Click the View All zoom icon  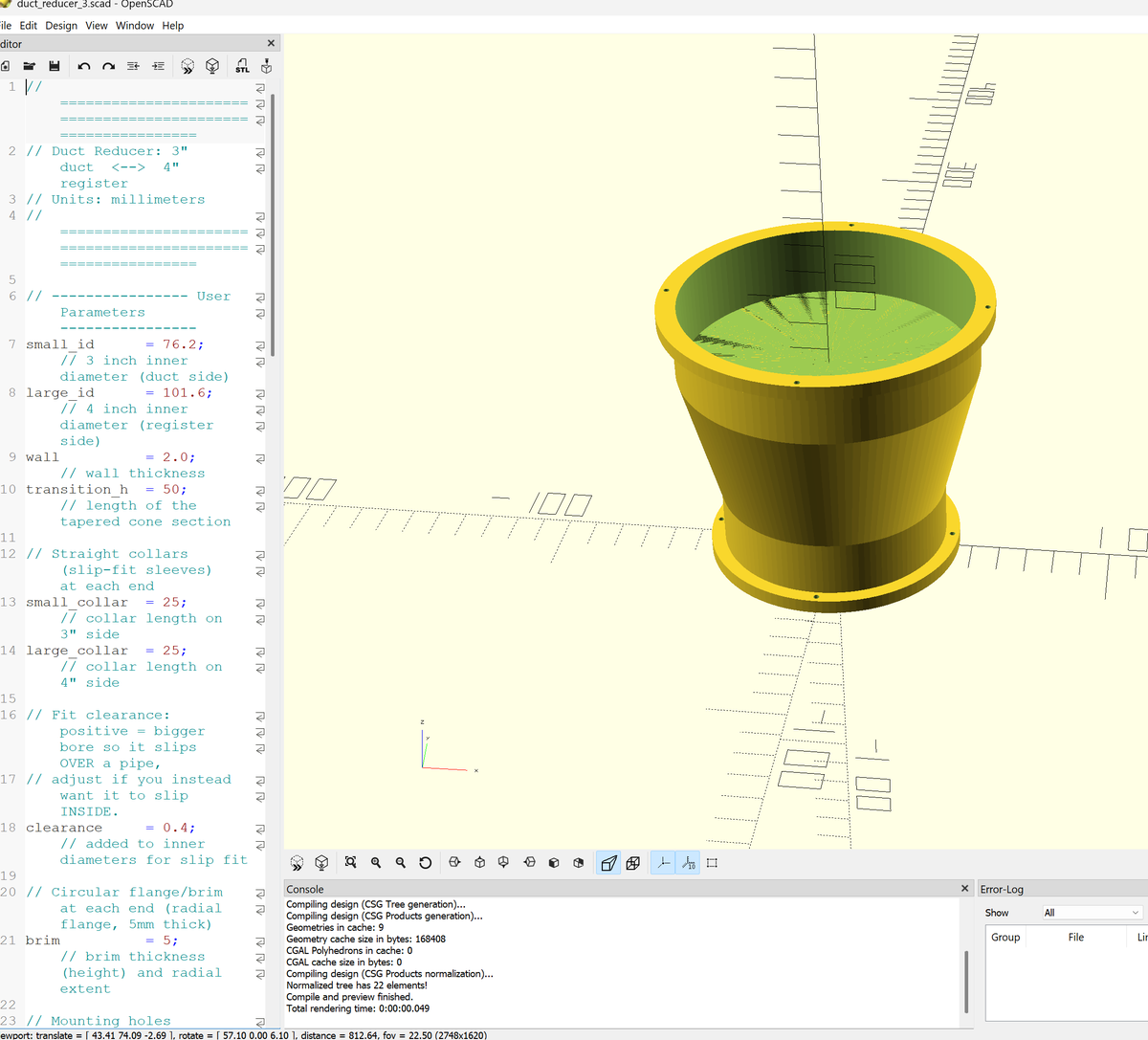[x=351, y=863]
